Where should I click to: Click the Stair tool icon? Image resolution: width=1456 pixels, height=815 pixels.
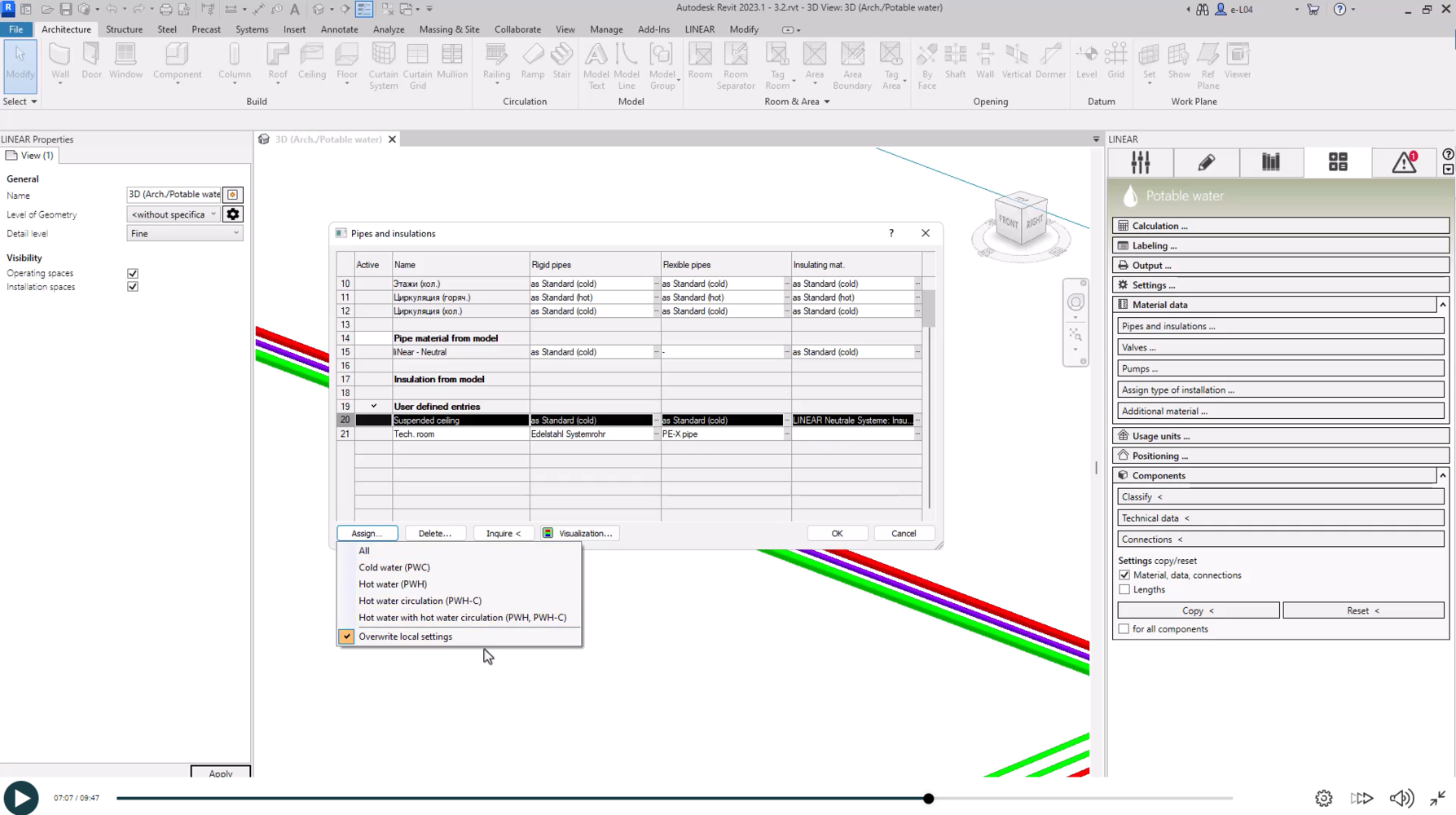click(561, 61)
